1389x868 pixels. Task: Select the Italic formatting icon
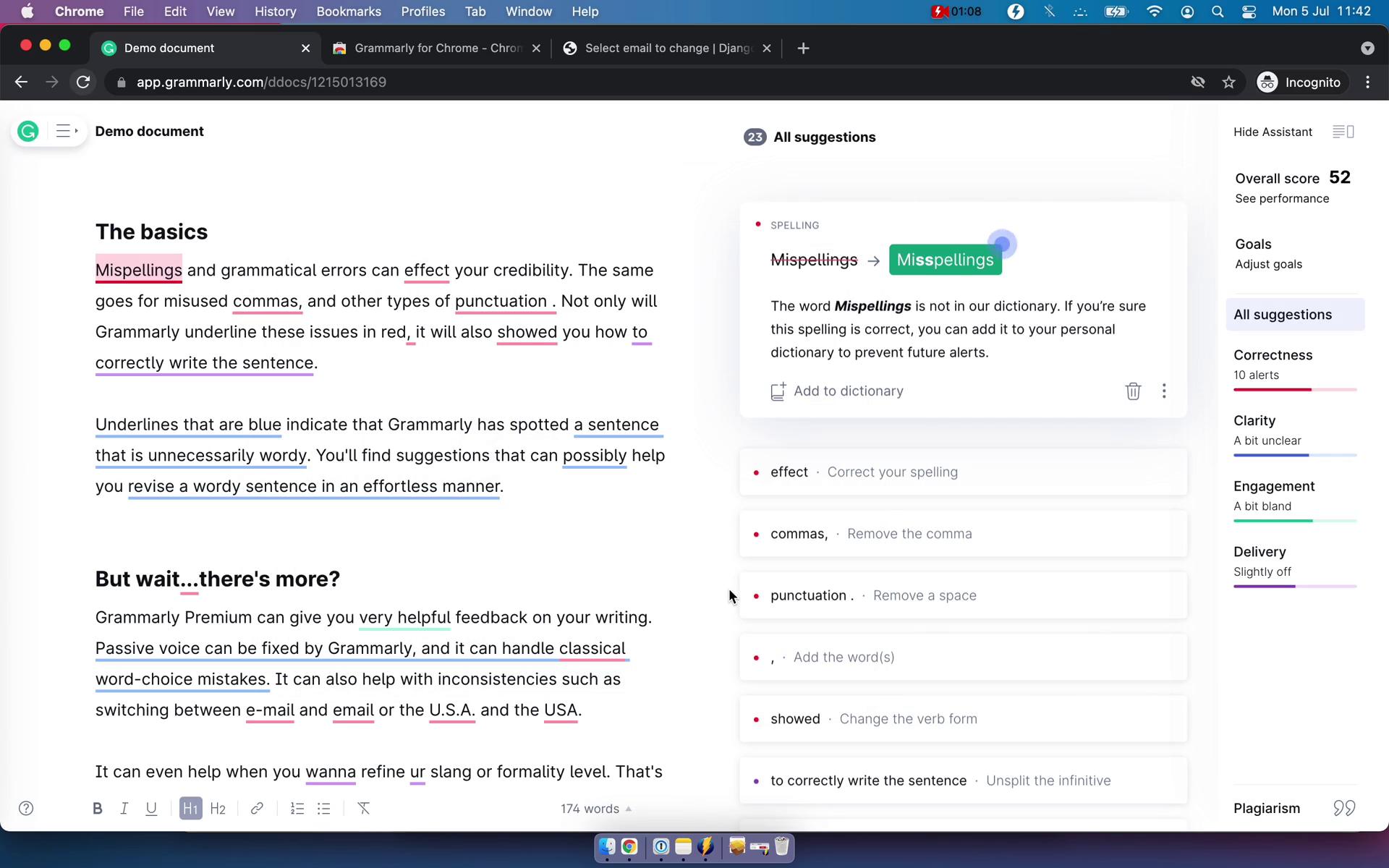pos(124,808)
